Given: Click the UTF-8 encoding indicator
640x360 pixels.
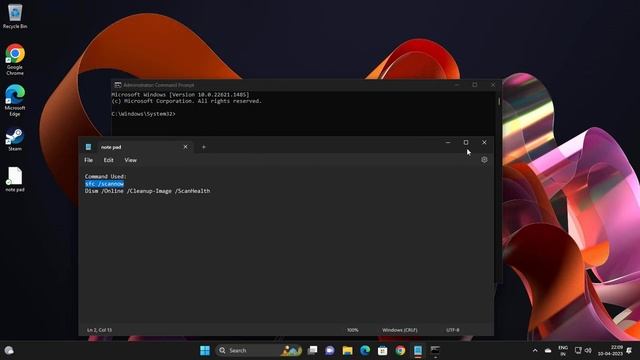Looking at the screenshot, I should [x=453, y=330].
